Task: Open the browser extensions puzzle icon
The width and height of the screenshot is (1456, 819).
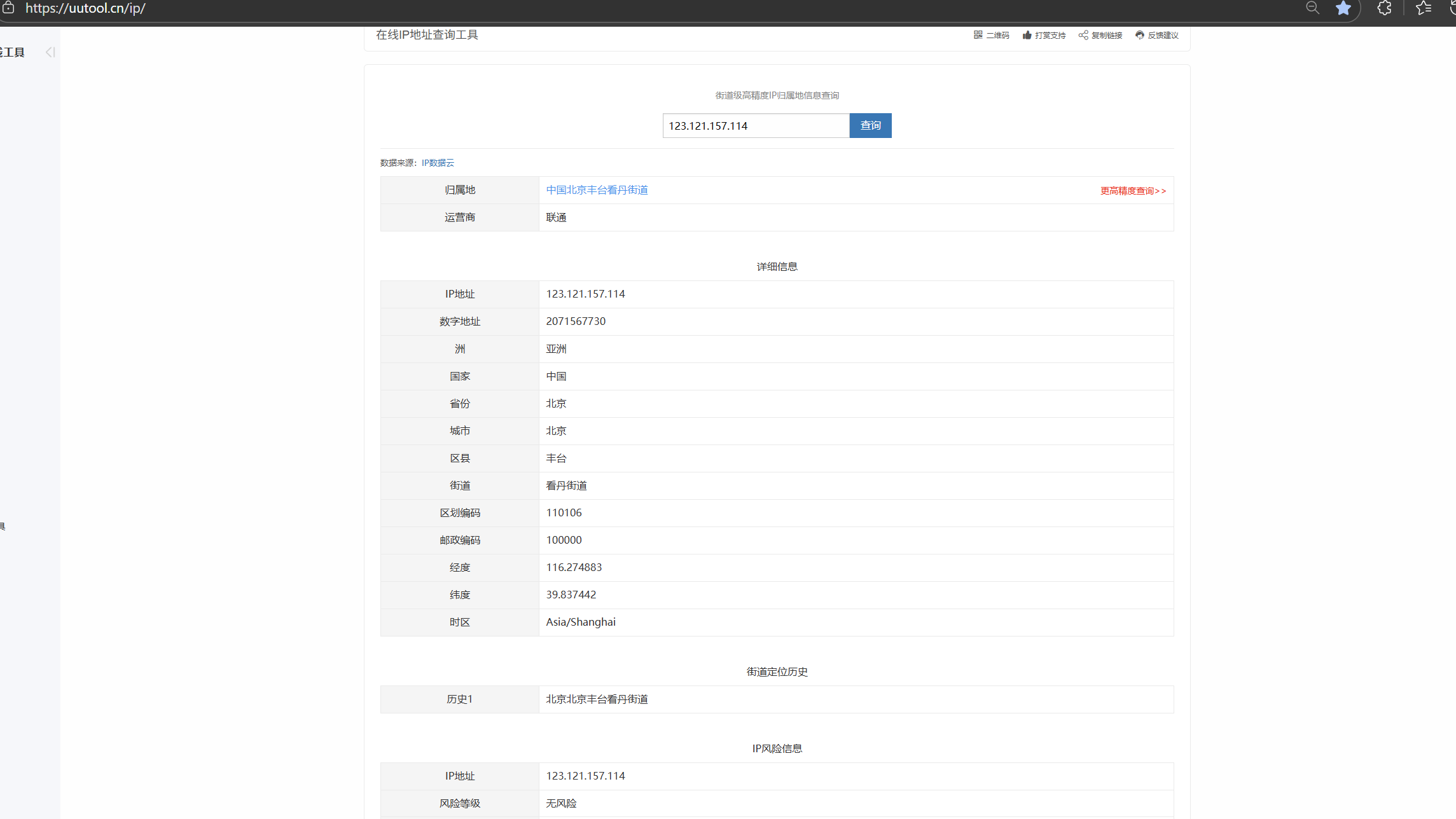Action: coord(1384,8)
